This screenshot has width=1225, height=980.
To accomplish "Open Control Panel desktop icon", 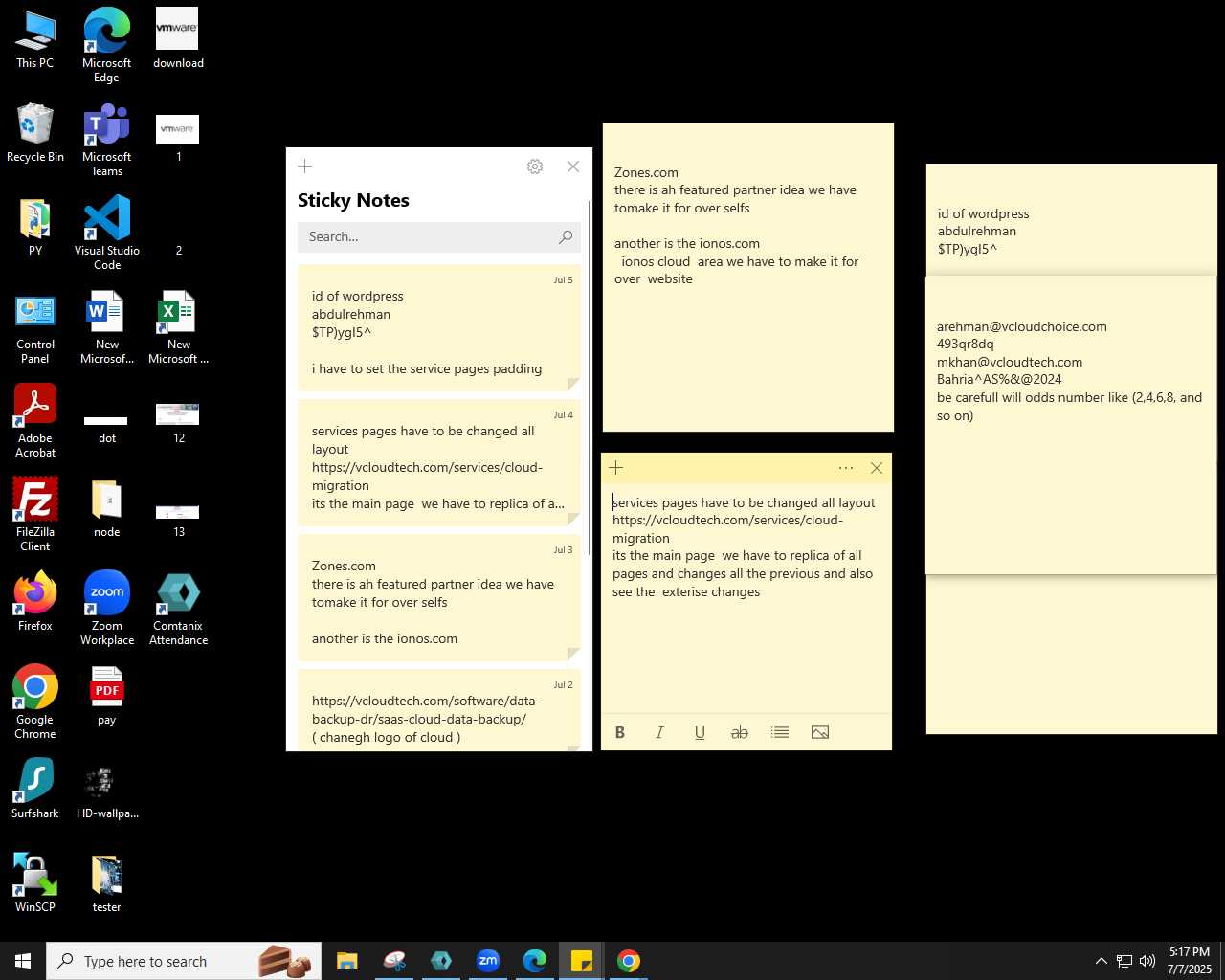I will pyautogui.click(x=35, y=326).
